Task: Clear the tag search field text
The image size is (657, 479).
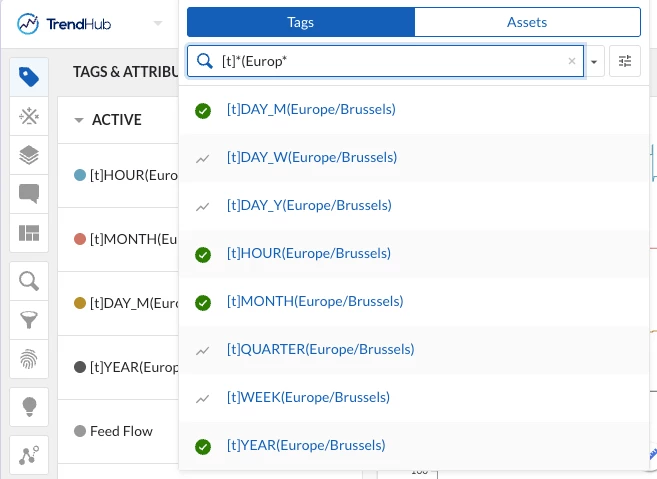Action: coord(572,61)
